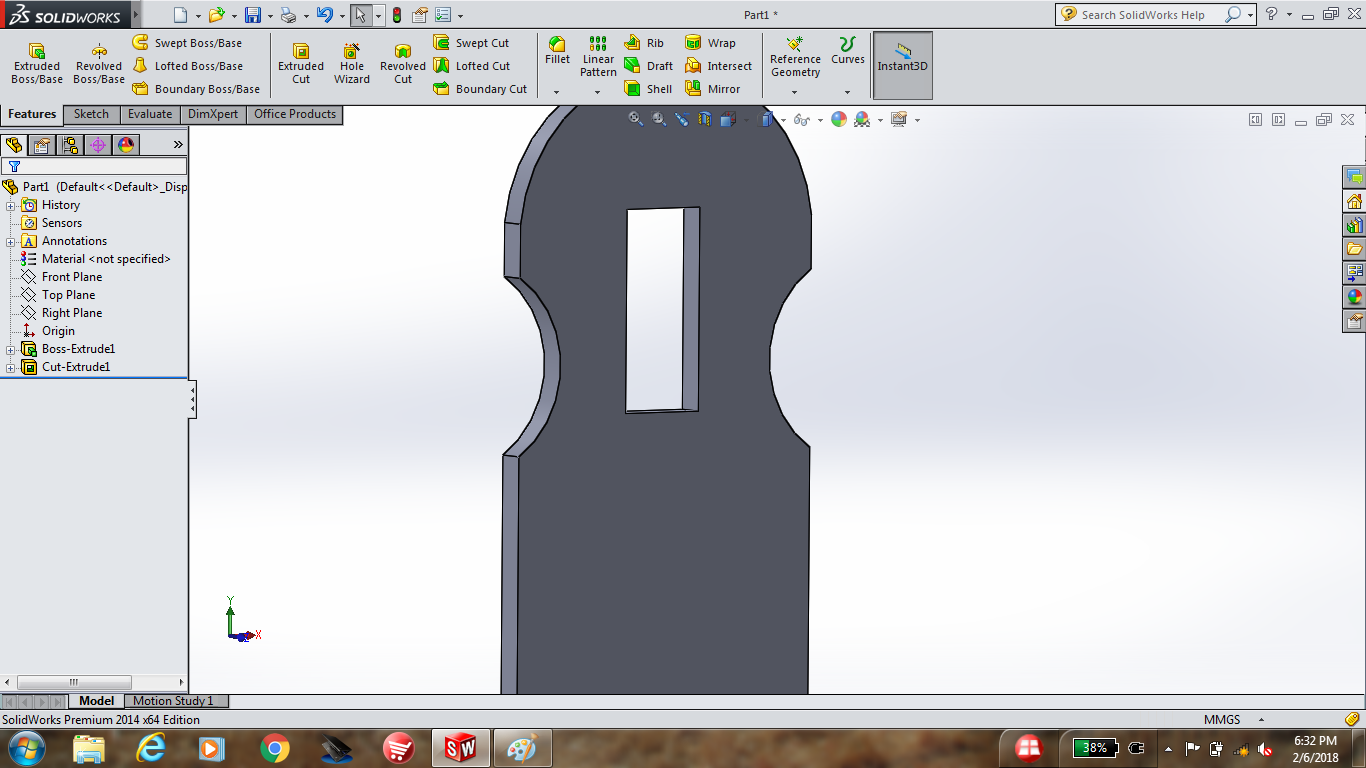Screen dimensions: 1366x768
Task: Expand the Boss-Extrude1 feature node
Action: (11, 350)
